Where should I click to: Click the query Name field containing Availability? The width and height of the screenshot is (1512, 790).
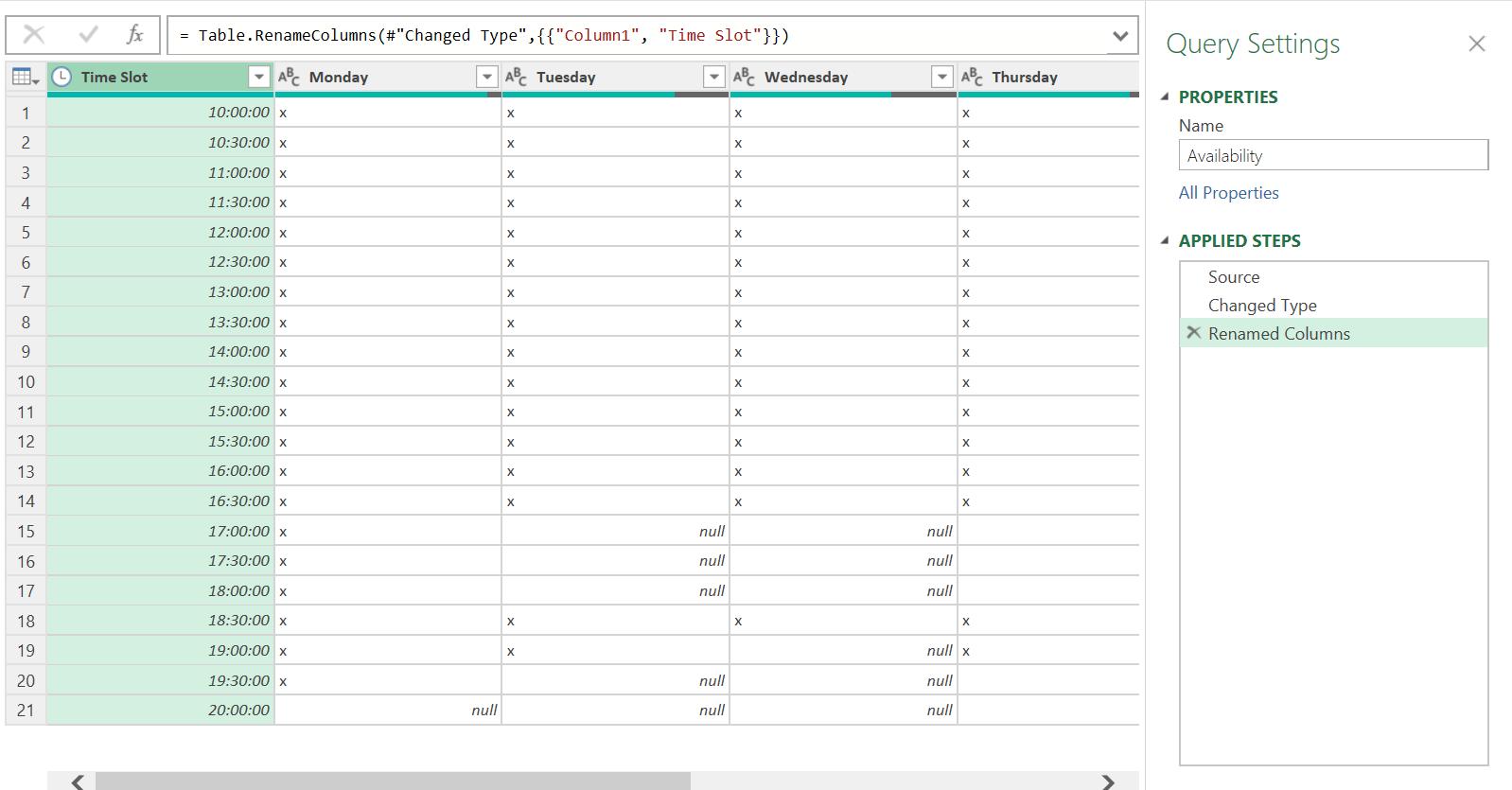tap(1333, 155)
